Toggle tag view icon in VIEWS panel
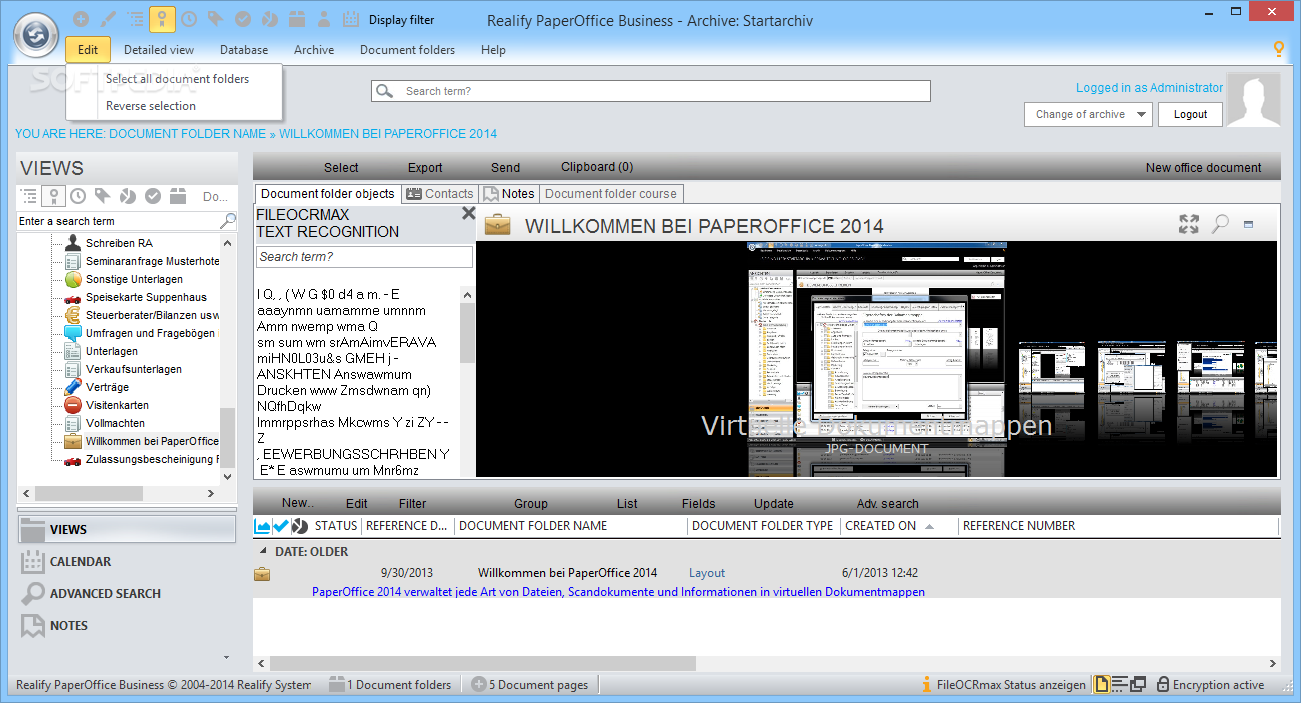The height and width of the screenshot is (703, 1301). [104, 196]
